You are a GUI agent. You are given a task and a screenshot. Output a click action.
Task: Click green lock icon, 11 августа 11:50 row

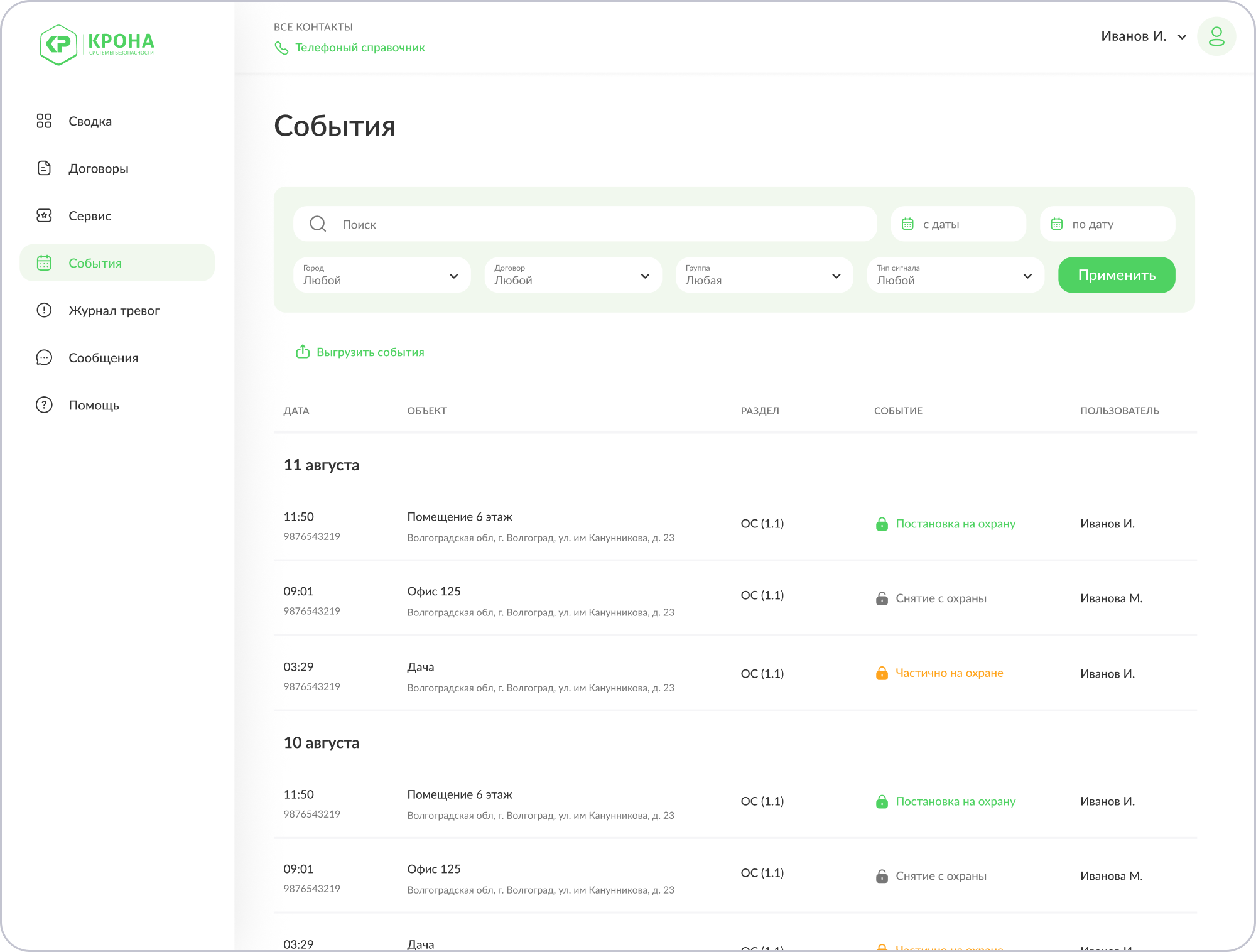point(882,524)
